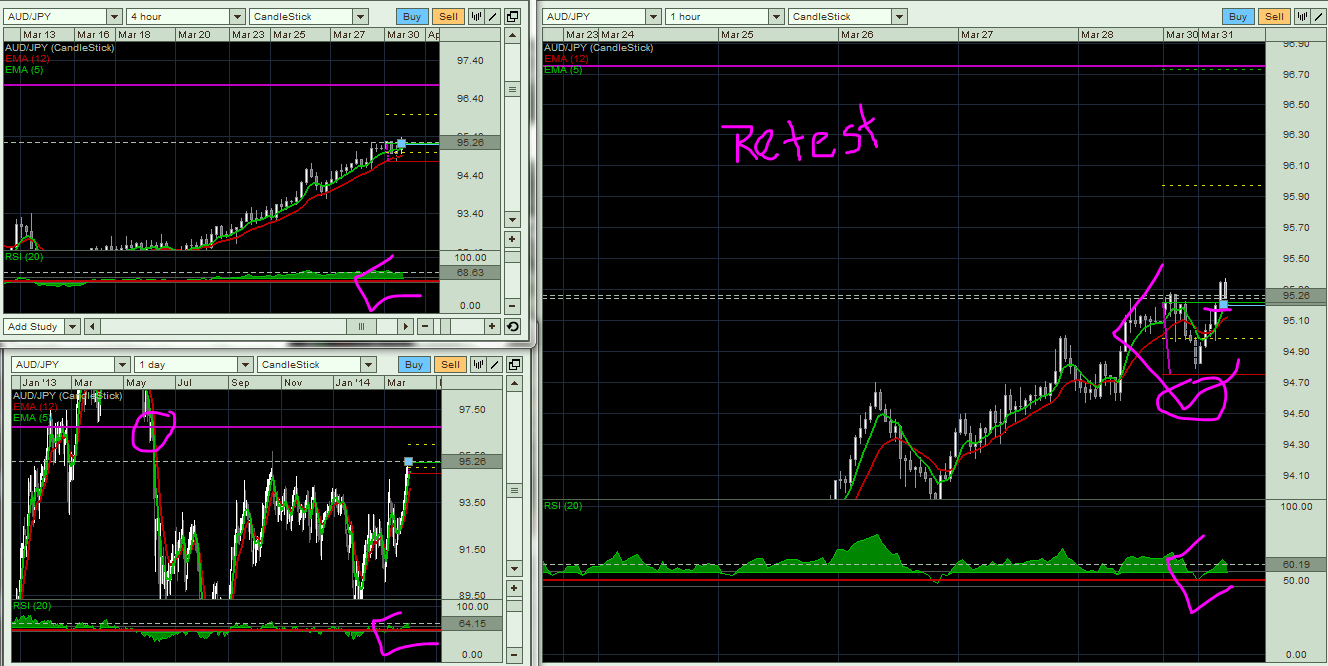Screen dimensions: 1328x666
Task: Reset 4 hour chart view refresh icon
Action: tap(512, 326)
